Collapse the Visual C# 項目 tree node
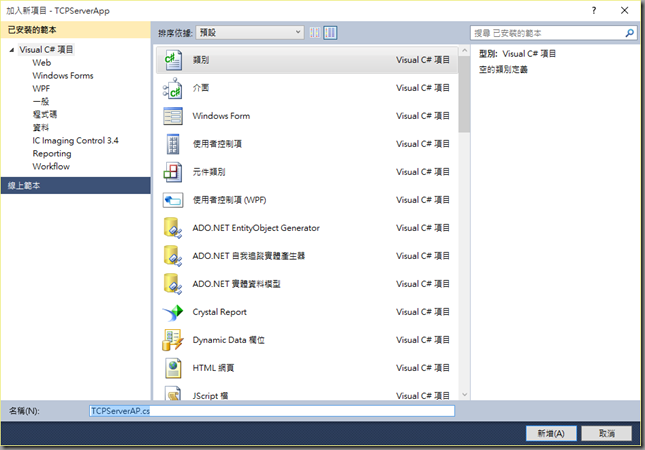Viewport: 645px width, 450px height. coord(12,50)
